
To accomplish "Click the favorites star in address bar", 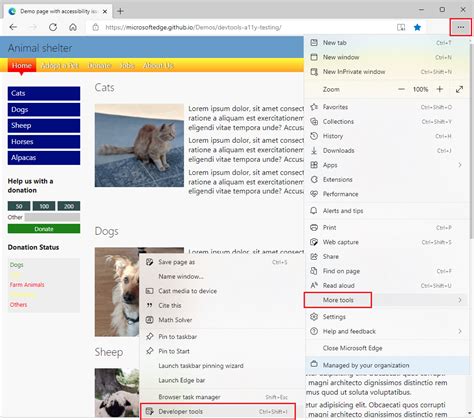I will pyautogui.click(x=417, y=27).
